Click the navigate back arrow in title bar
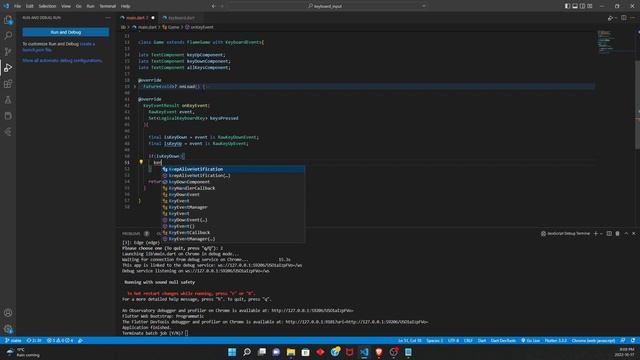This screenshot has height=360, width=640. click(x=213, y=6)
